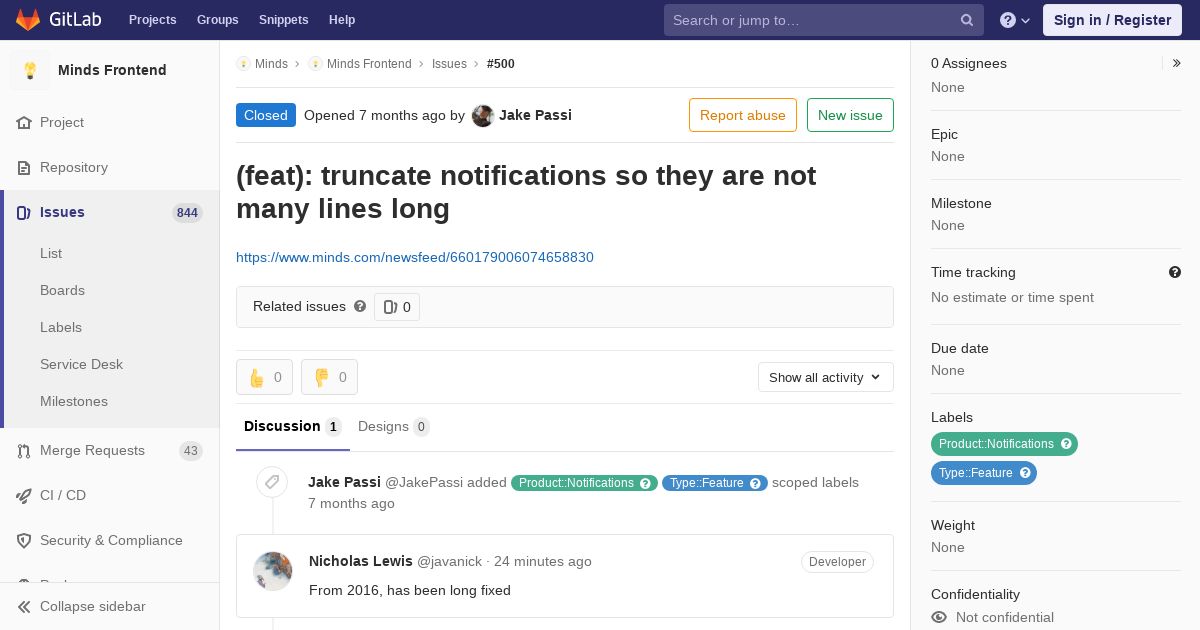Screen dimensions: 1200x630
Task: Click the Closed status badge
Action: point(266,115)
